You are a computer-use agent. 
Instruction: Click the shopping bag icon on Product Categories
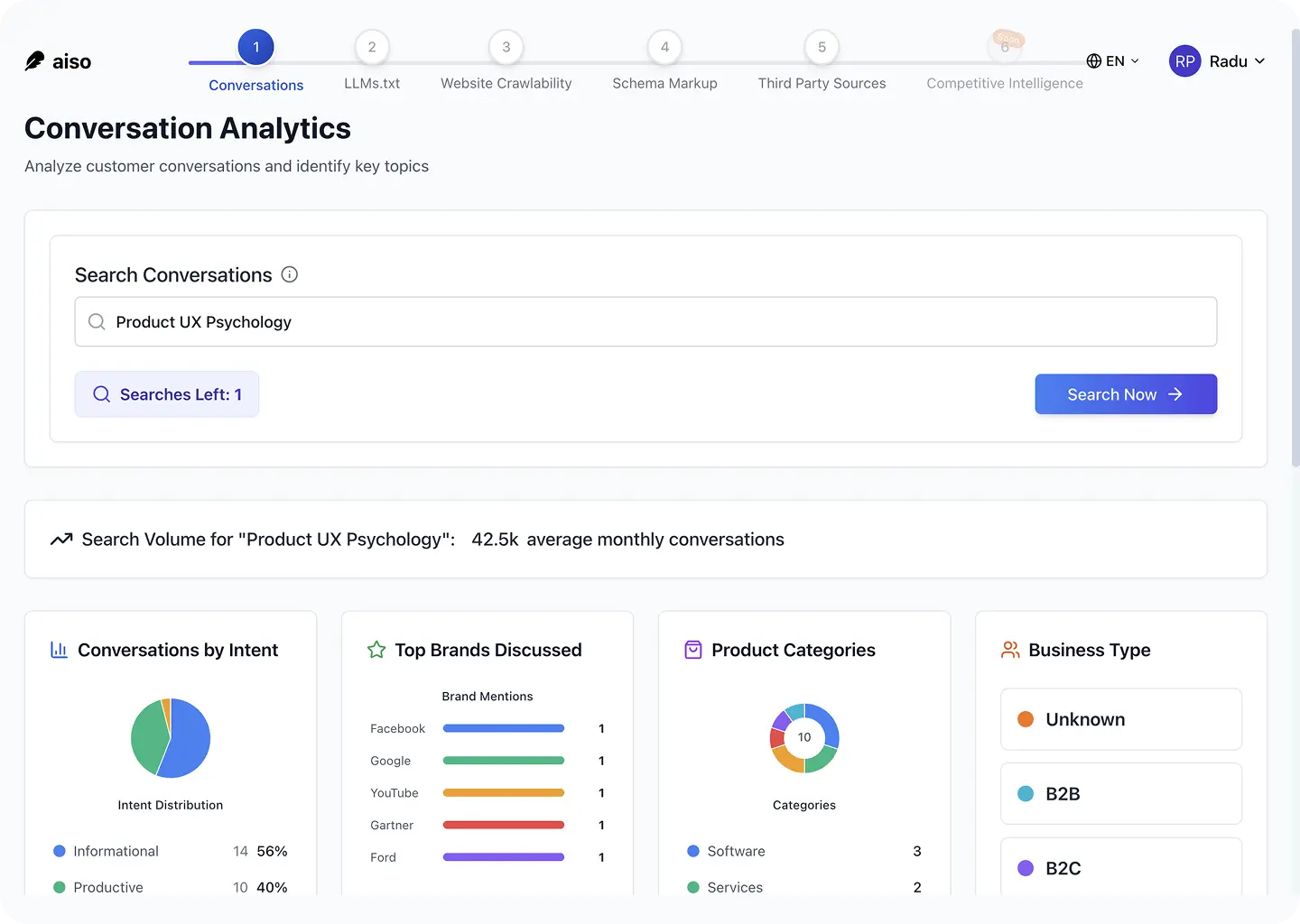point(692,650)
